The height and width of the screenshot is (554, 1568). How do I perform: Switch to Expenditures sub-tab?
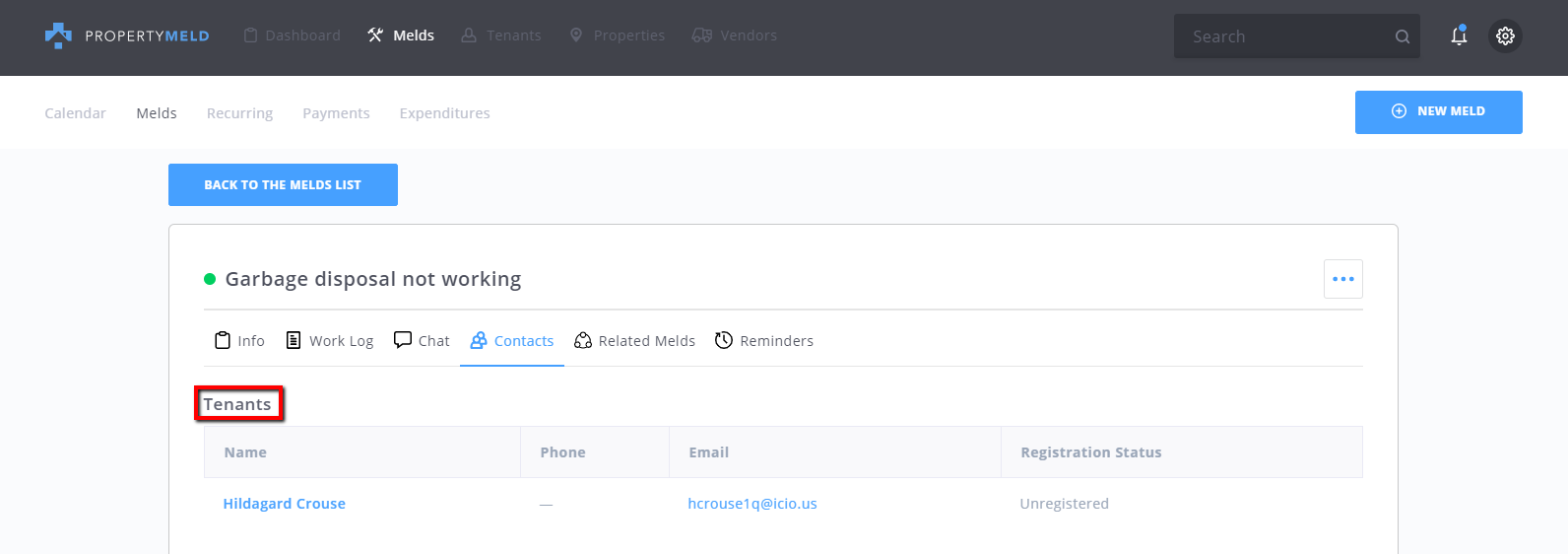pos(444,113)
